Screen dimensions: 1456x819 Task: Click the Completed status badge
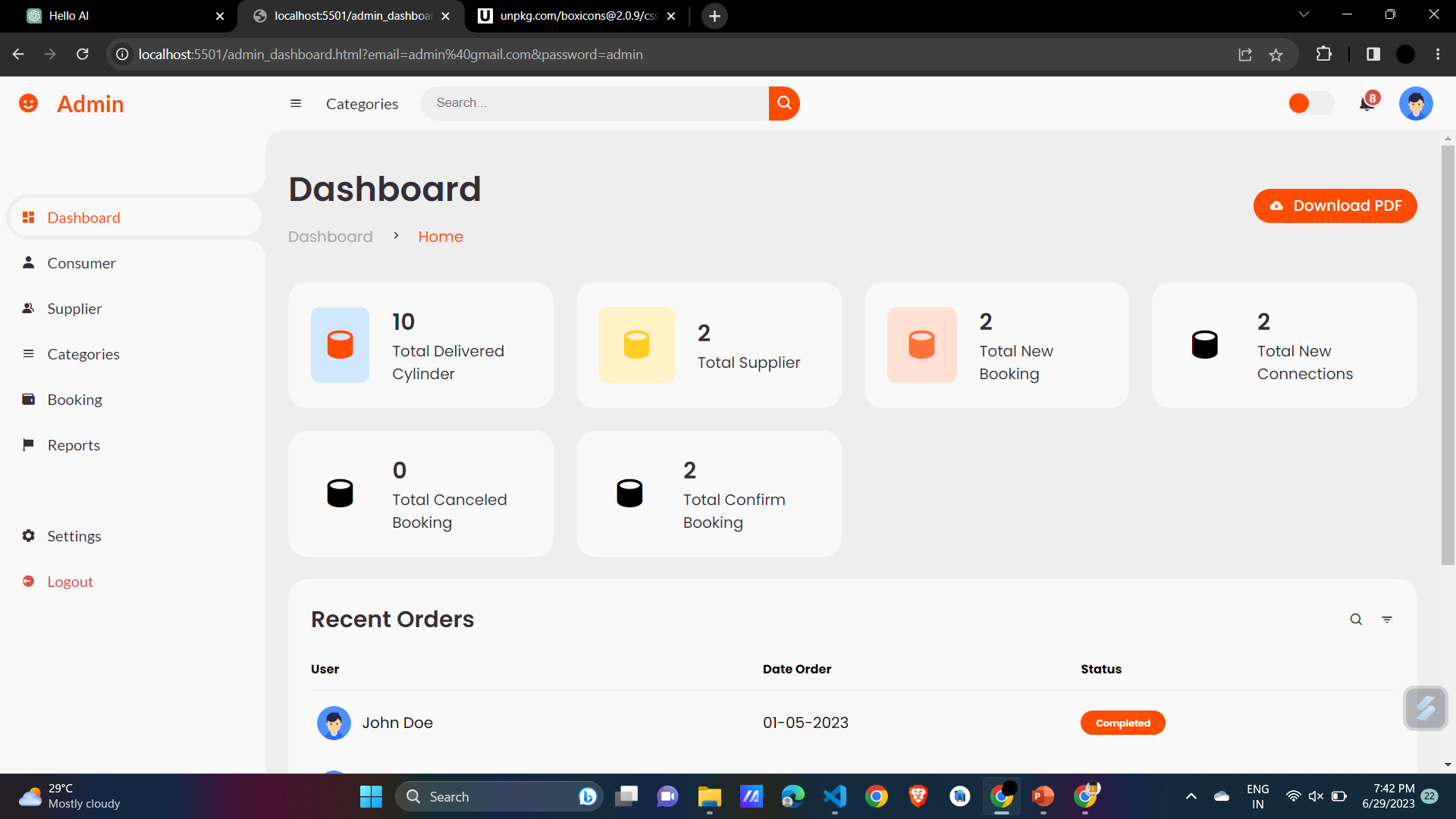click(1122, 723)
